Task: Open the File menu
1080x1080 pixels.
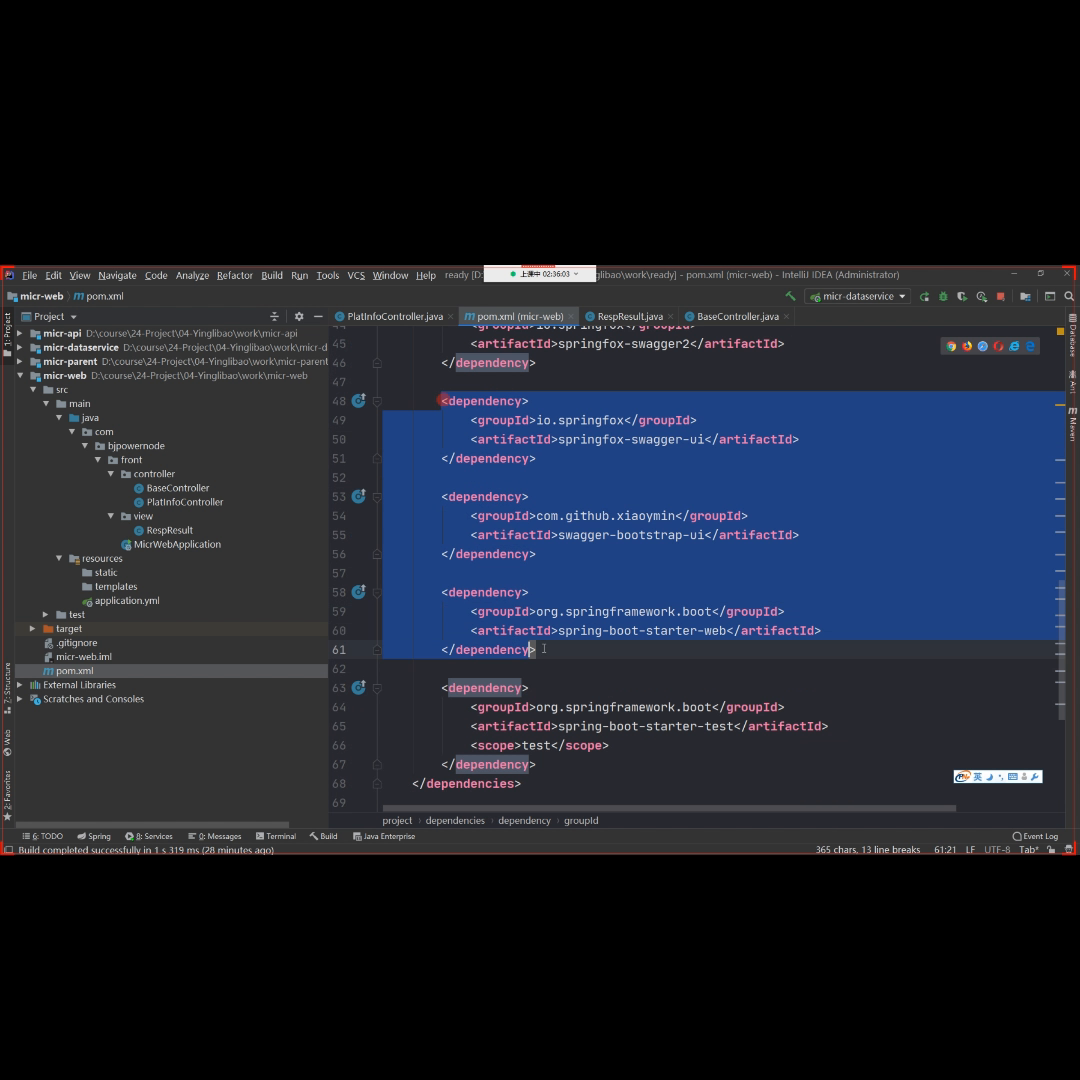Action: (x=30, y=276)
